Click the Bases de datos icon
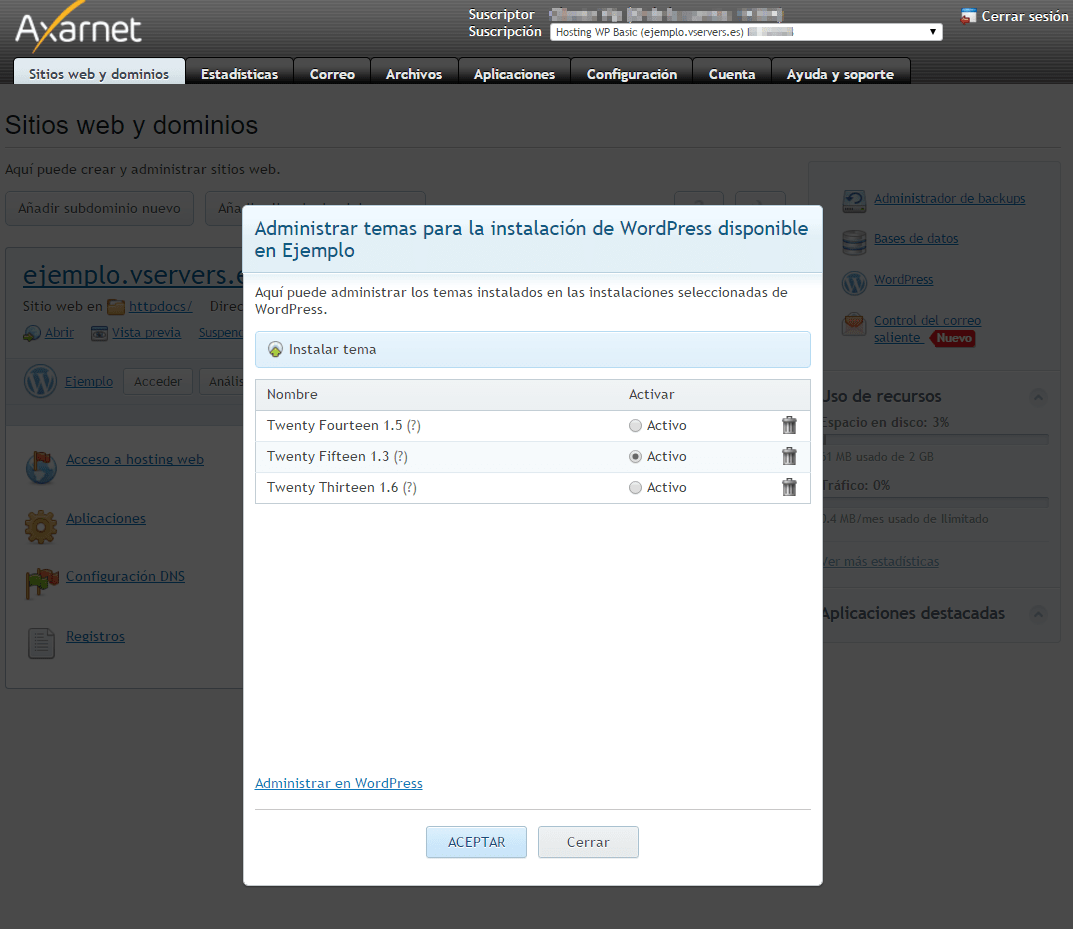The height and width of the screenshot is (929, 1073). click(x=854, y=241)
